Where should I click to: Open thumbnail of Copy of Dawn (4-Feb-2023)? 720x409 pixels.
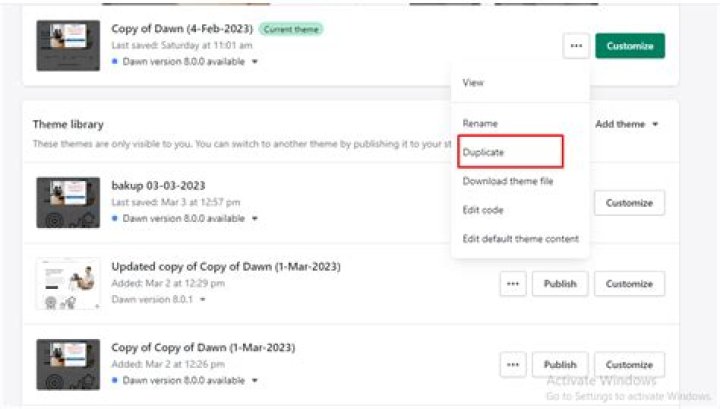[68, 45]
